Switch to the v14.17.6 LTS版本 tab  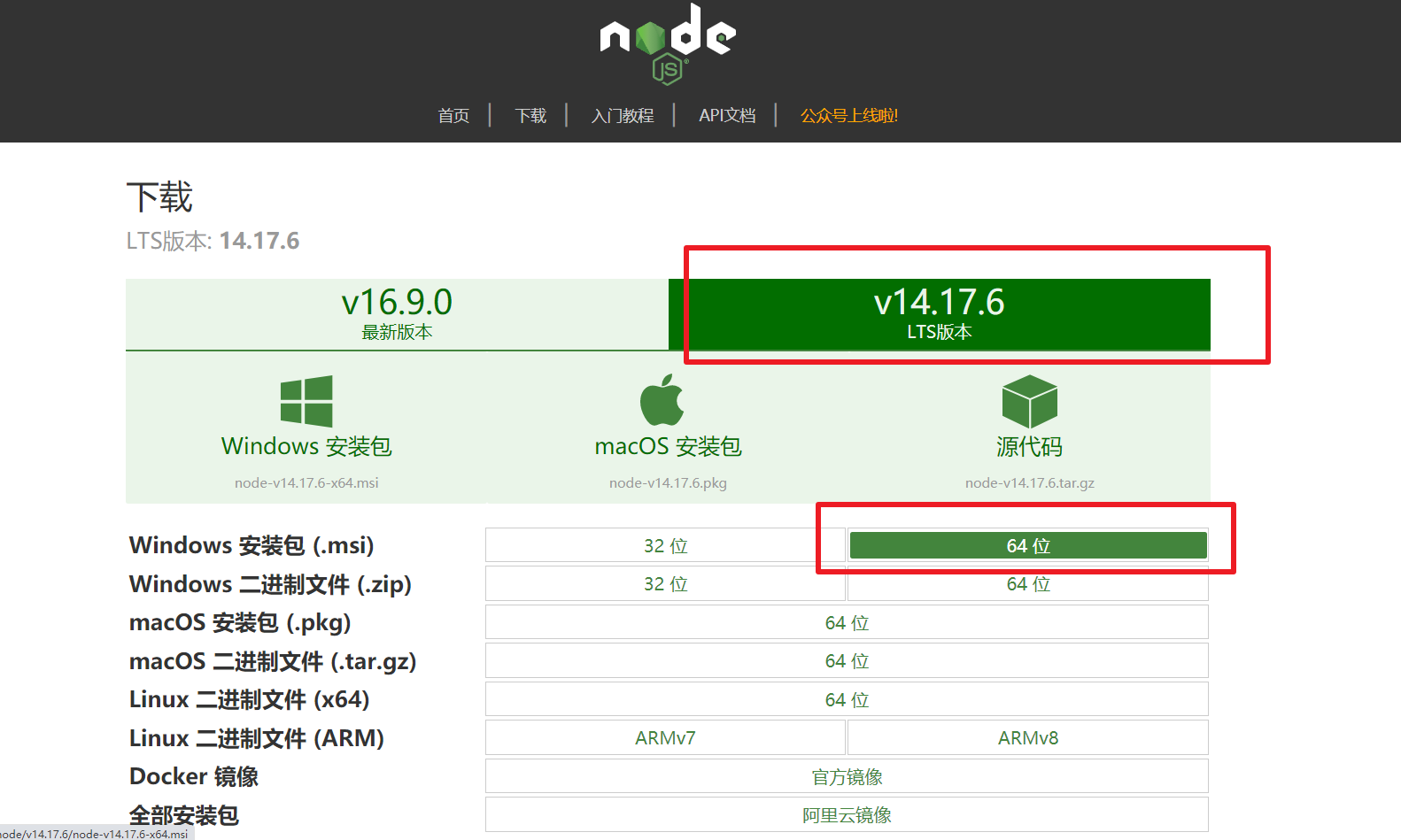[x=940, y=314]
